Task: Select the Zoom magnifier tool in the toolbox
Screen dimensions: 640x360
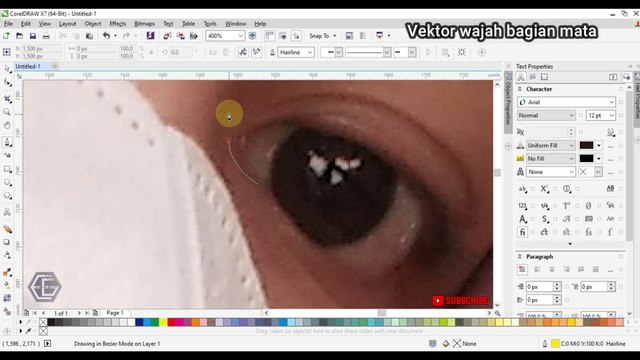Action: [x=7, y=111]
